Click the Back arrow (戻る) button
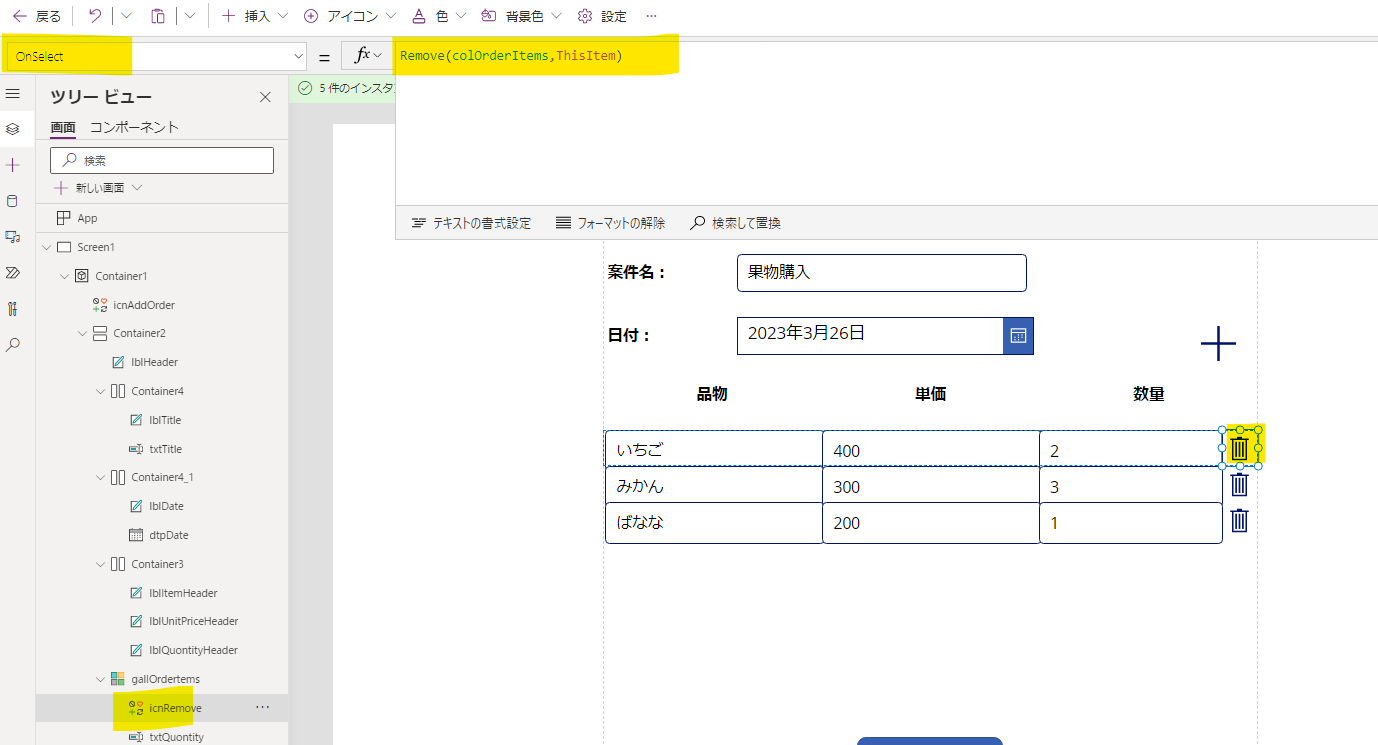 pyautogui.click(x=36, y=16)
